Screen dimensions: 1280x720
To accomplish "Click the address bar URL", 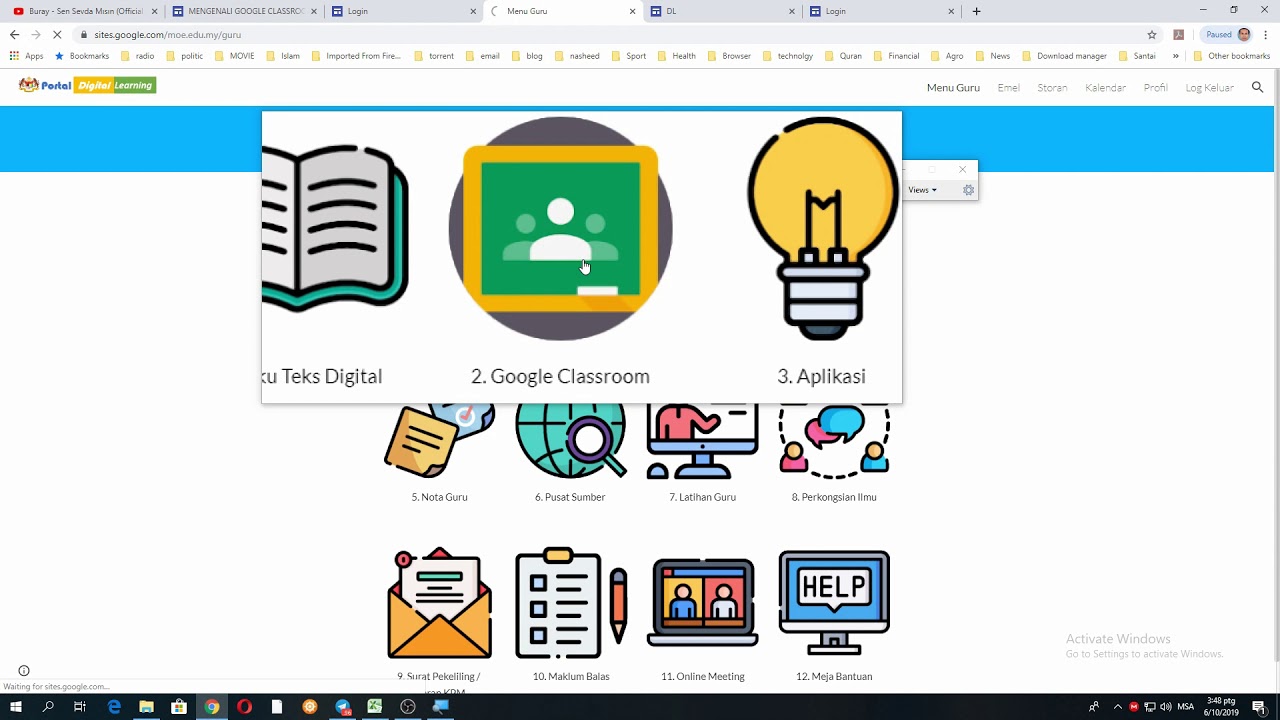I will tap(168, 35).
